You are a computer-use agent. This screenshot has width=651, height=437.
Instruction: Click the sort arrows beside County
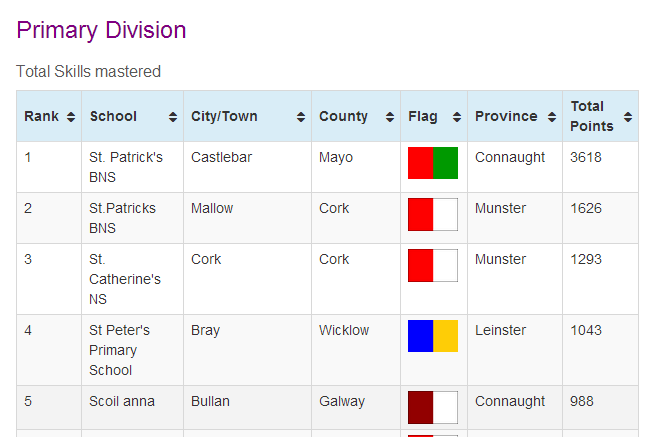(390, 117)
